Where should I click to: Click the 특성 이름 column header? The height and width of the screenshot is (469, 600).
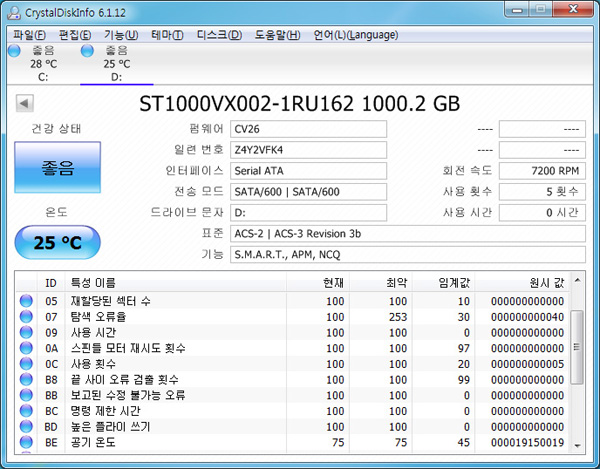pyautogui.click(x=176, y=283)
